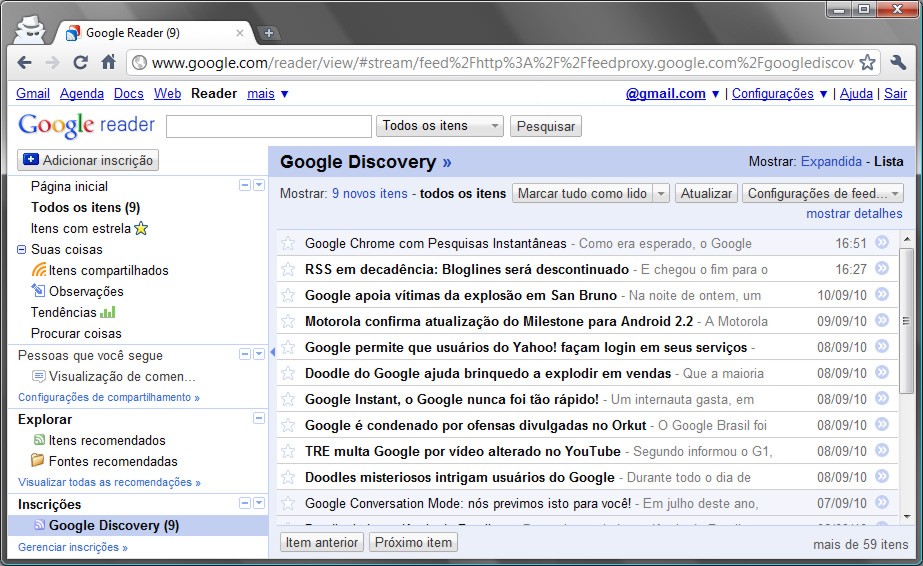Open Tendências chart icon
The height and width of the screenshot is (566, 923).
108,311
